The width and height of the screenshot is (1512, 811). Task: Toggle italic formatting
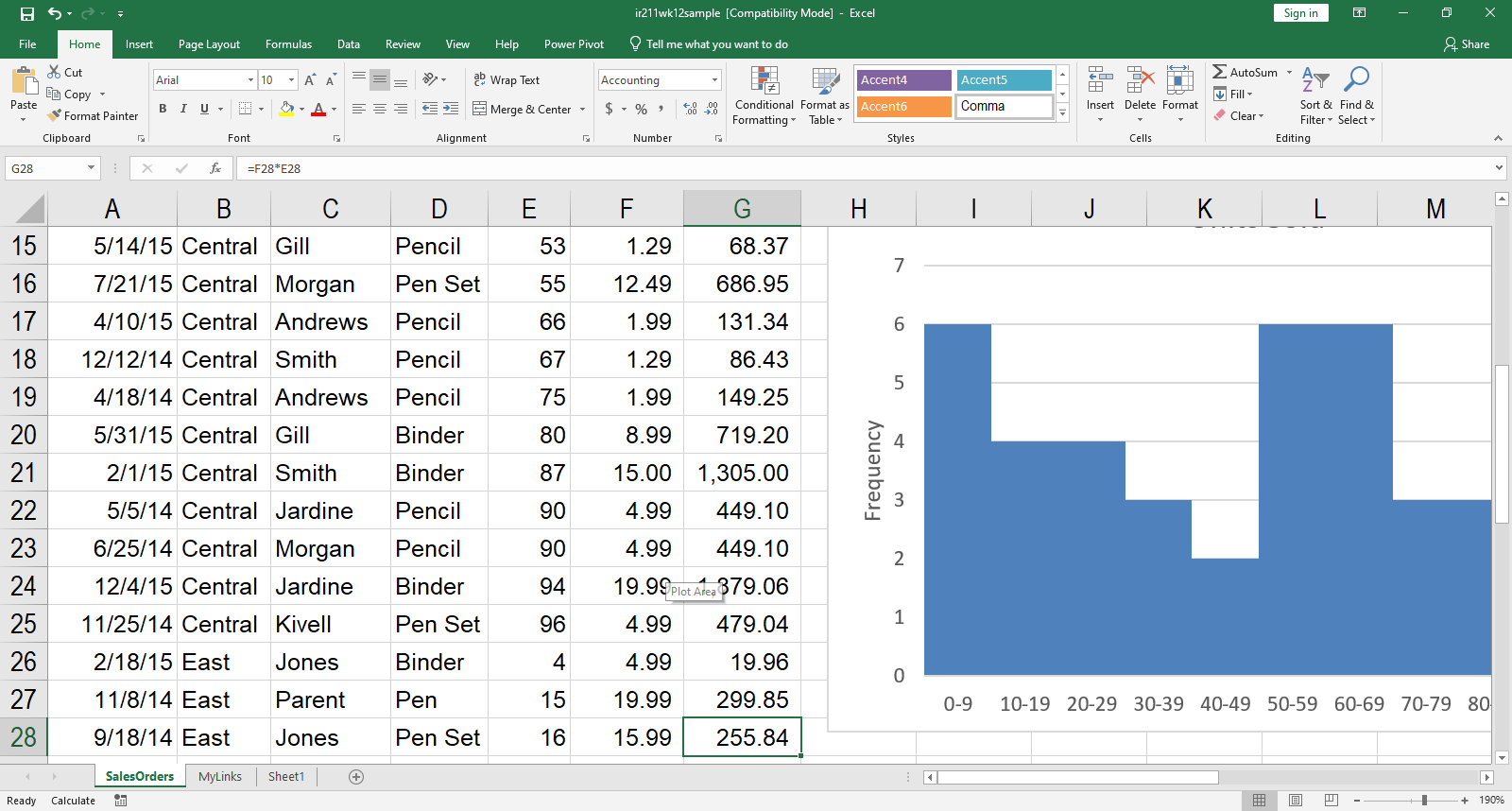click(x=183, y=109)
